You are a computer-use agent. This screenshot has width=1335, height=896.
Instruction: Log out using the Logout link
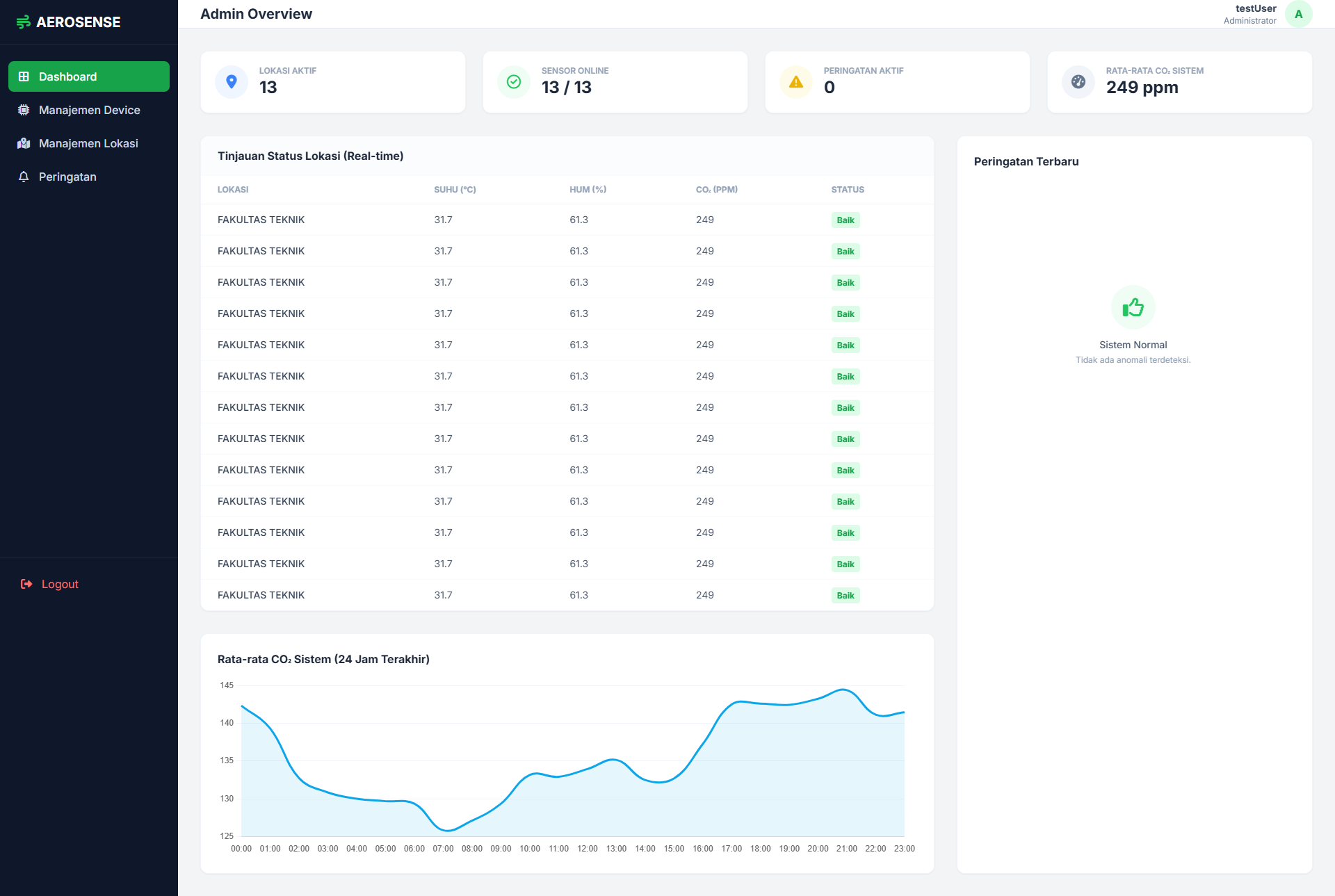point(60,584)
